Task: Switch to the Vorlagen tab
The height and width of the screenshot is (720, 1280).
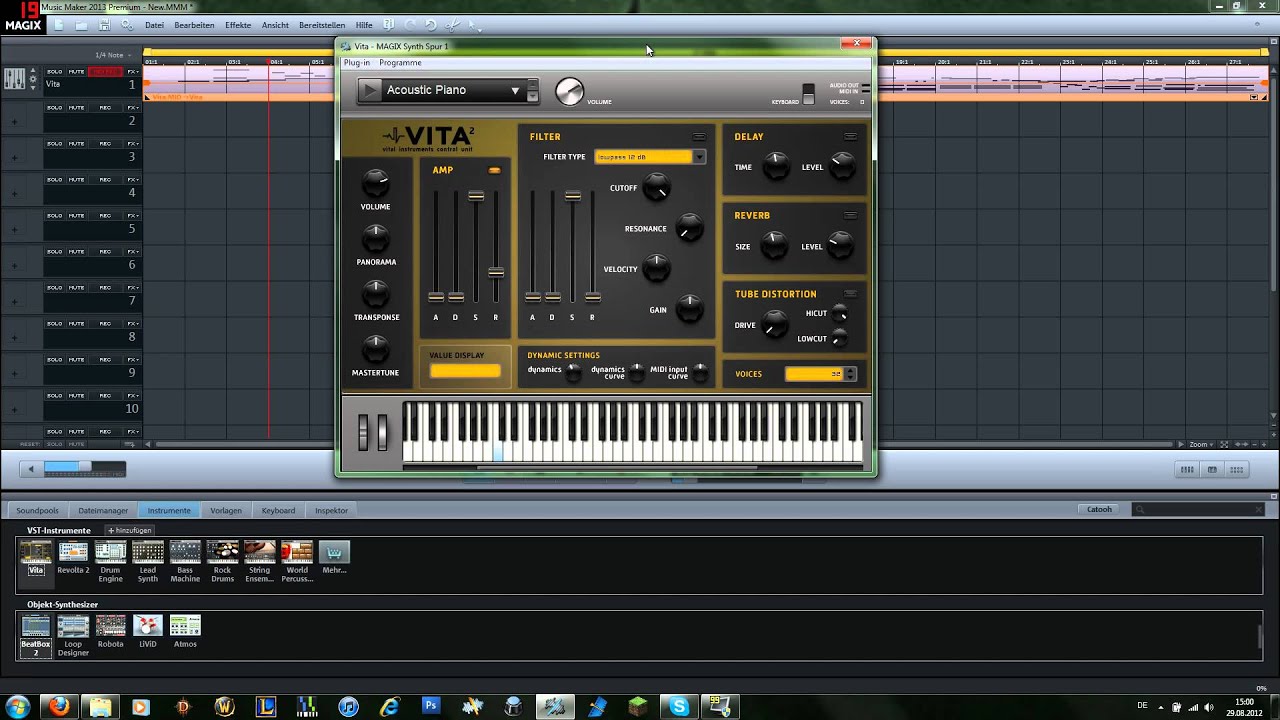Action: click(226, 510)
